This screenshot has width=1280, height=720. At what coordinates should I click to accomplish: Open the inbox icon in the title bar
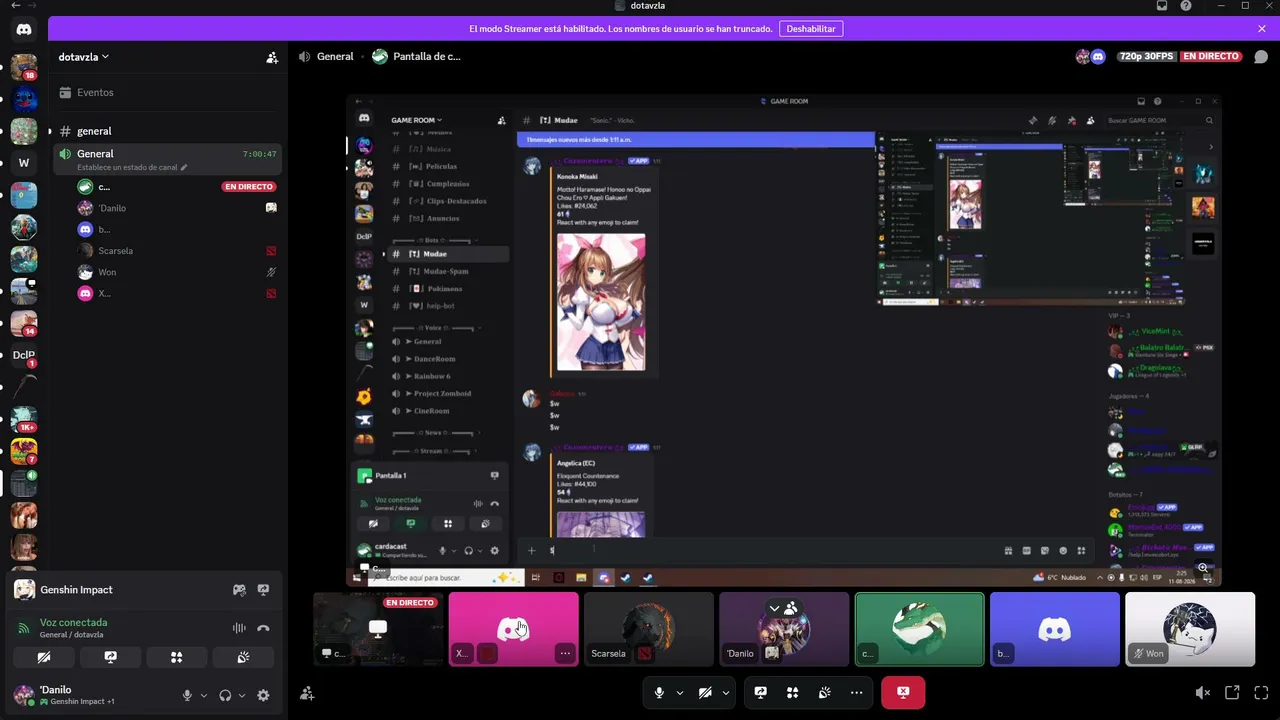pyautogui.click(x=1161, y=6)
